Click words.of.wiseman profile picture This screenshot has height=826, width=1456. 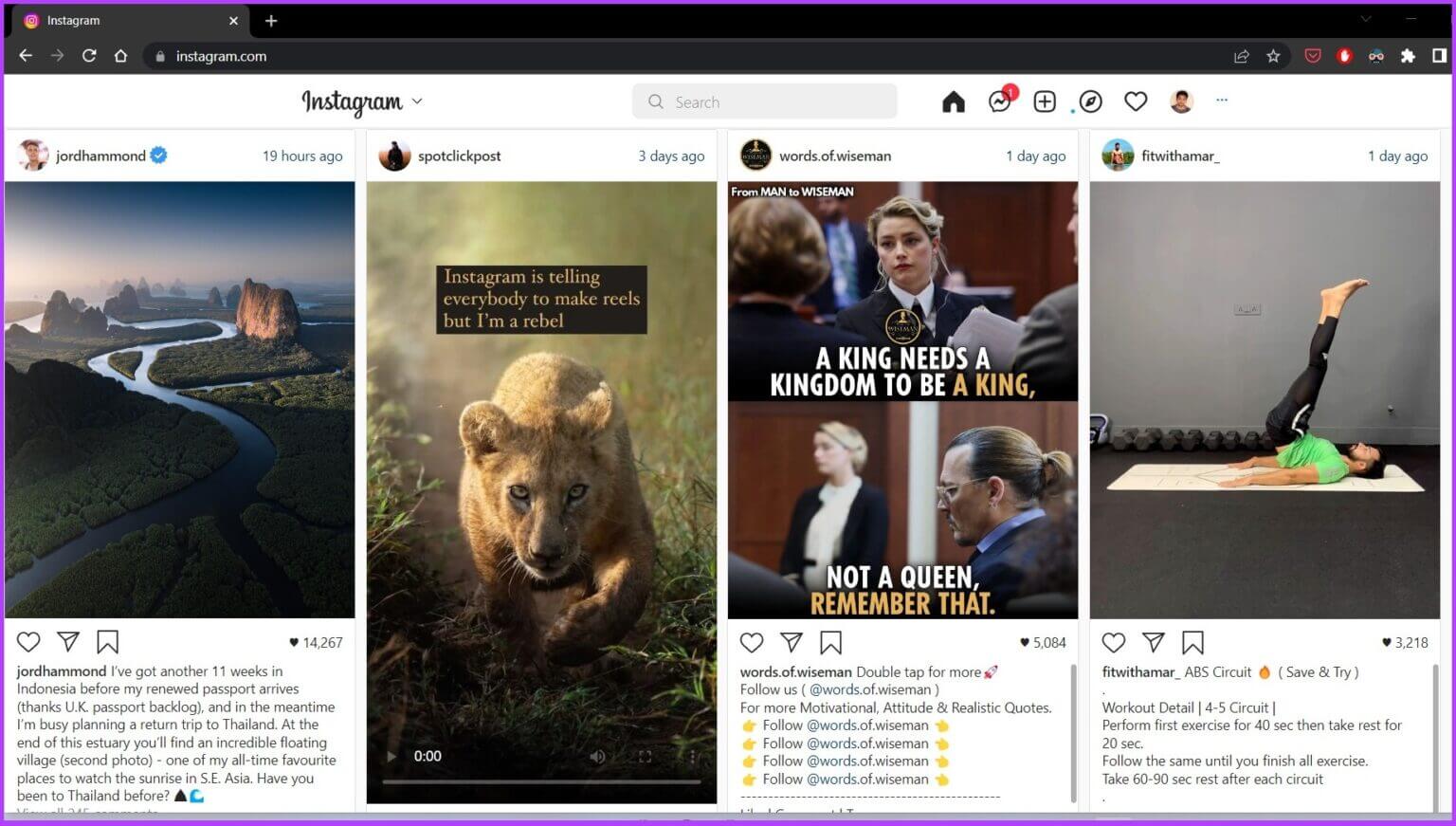(x=755, y=156)
